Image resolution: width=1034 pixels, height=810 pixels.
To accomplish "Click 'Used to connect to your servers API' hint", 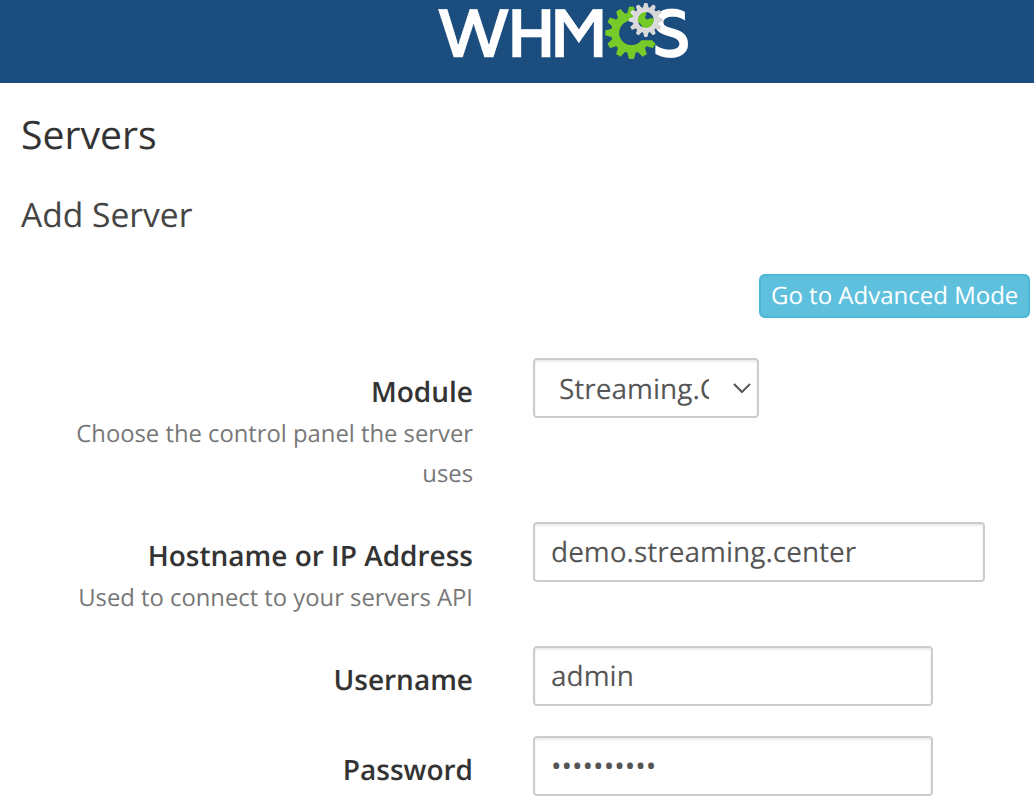I will pyautogui.click(x=275, y=598).
